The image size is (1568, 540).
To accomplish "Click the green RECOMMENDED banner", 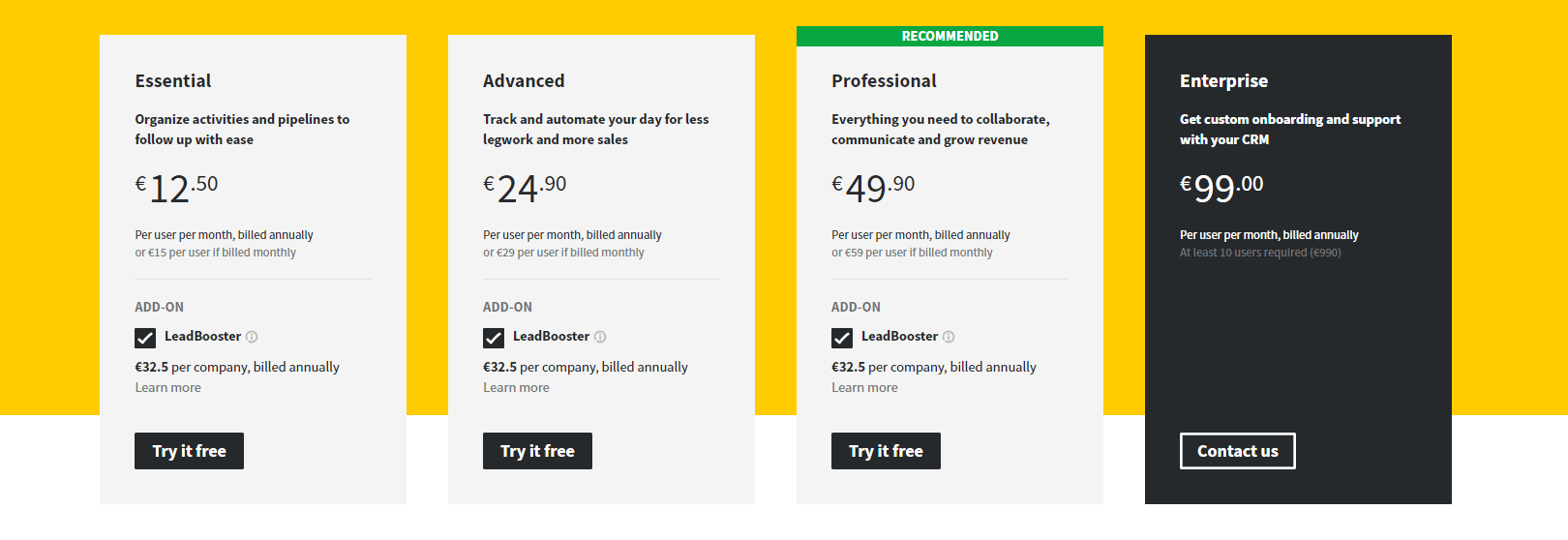I will (950, 36).
